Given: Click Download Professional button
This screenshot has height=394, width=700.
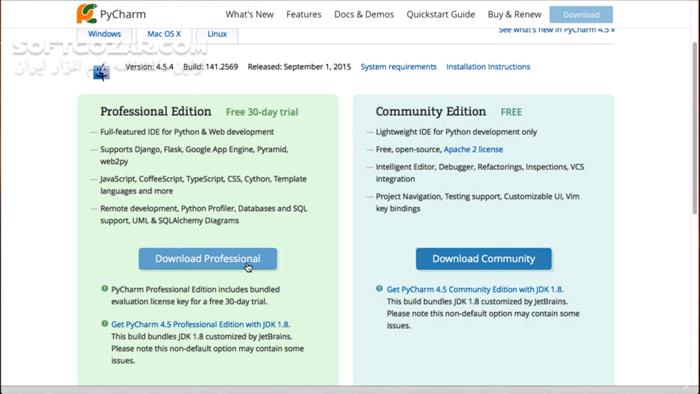Looking at the screenshot, I should pos(208,259).
